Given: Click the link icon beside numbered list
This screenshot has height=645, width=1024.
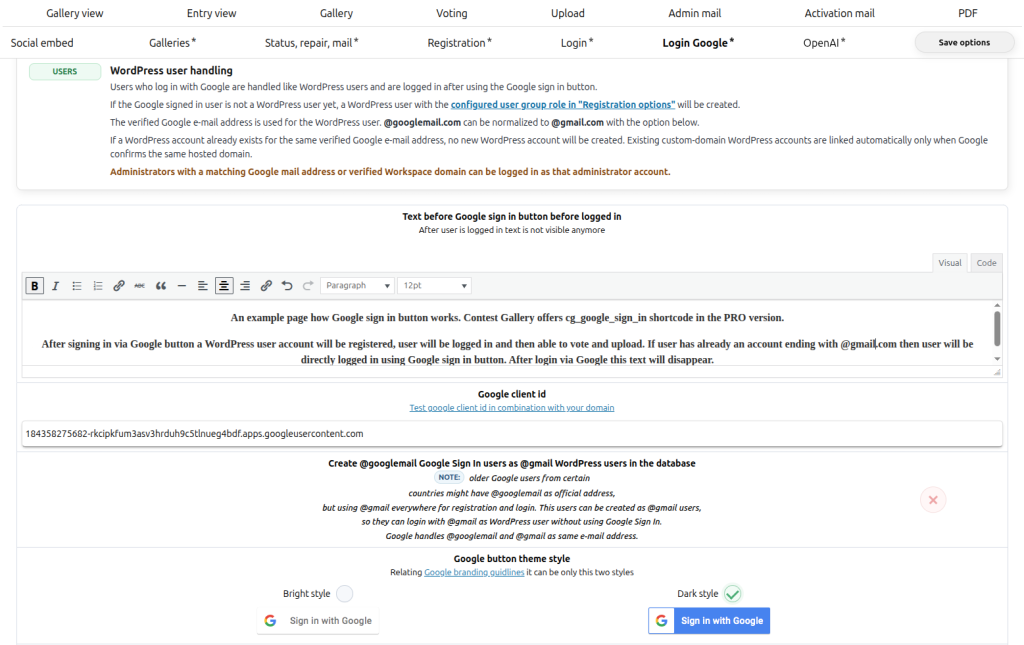Looking at the screenshot, I should [x=118, y=286].
